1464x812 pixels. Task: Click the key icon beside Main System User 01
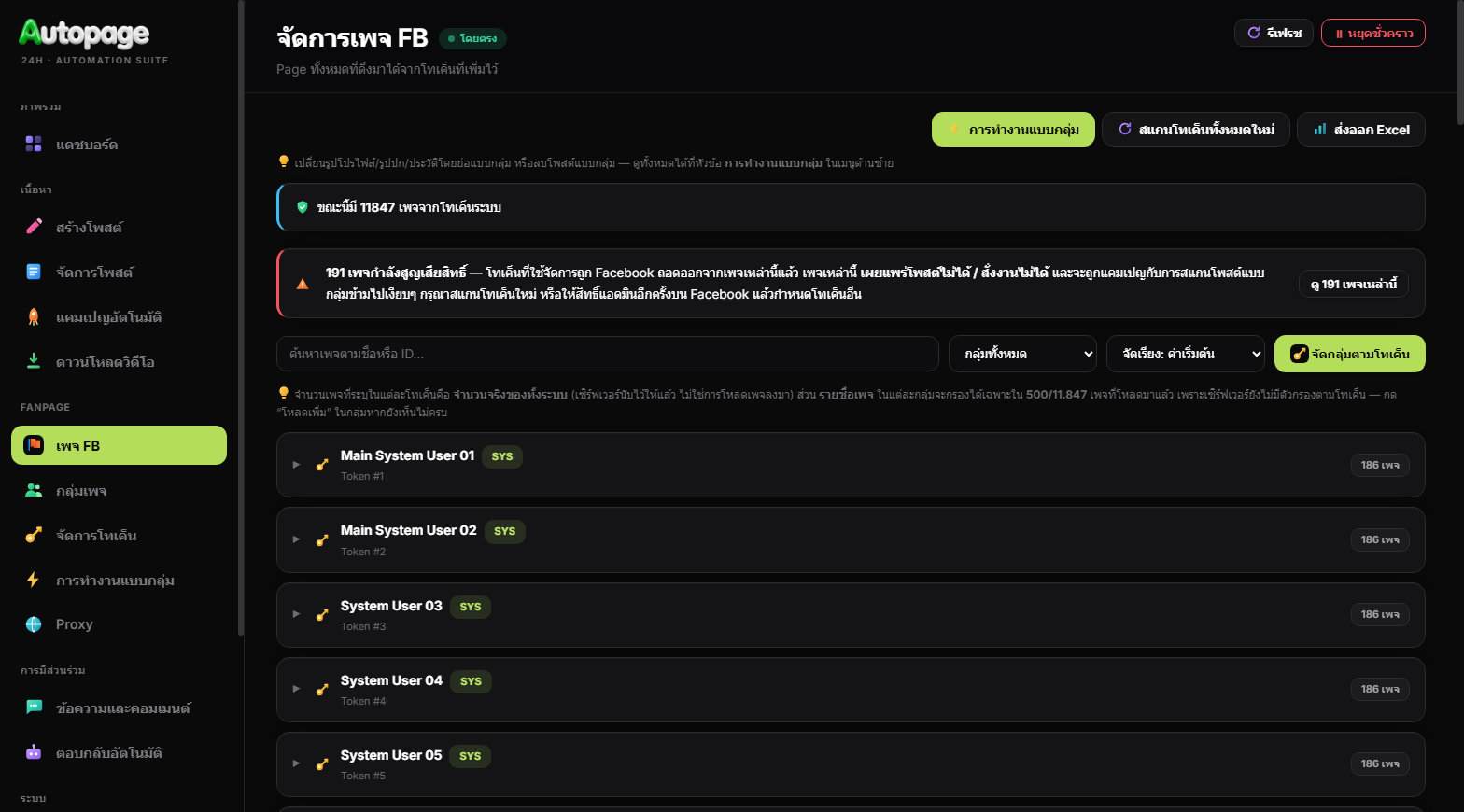click(x=322, y=465)
